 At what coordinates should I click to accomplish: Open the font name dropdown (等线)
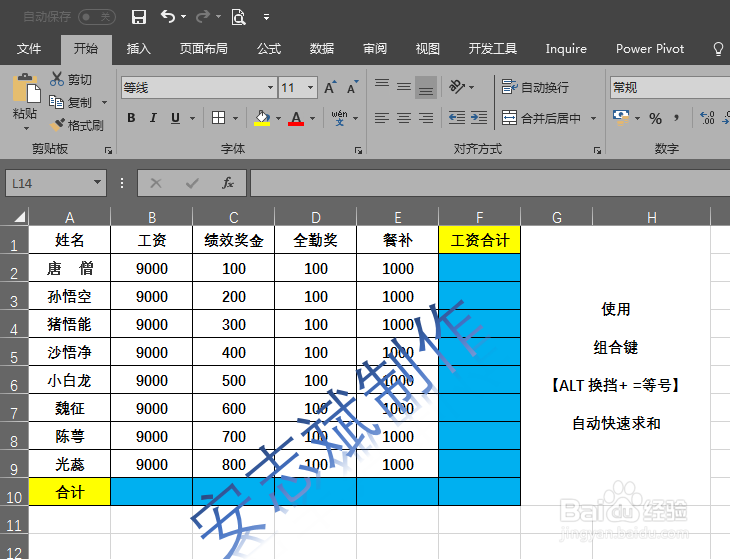click(270, 88)
